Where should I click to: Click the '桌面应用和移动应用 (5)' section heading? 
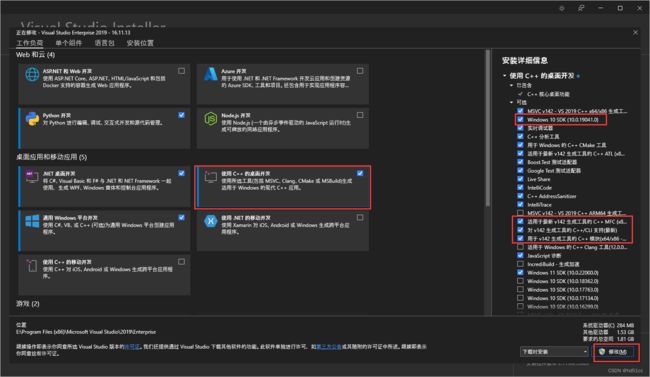[51, 157]
